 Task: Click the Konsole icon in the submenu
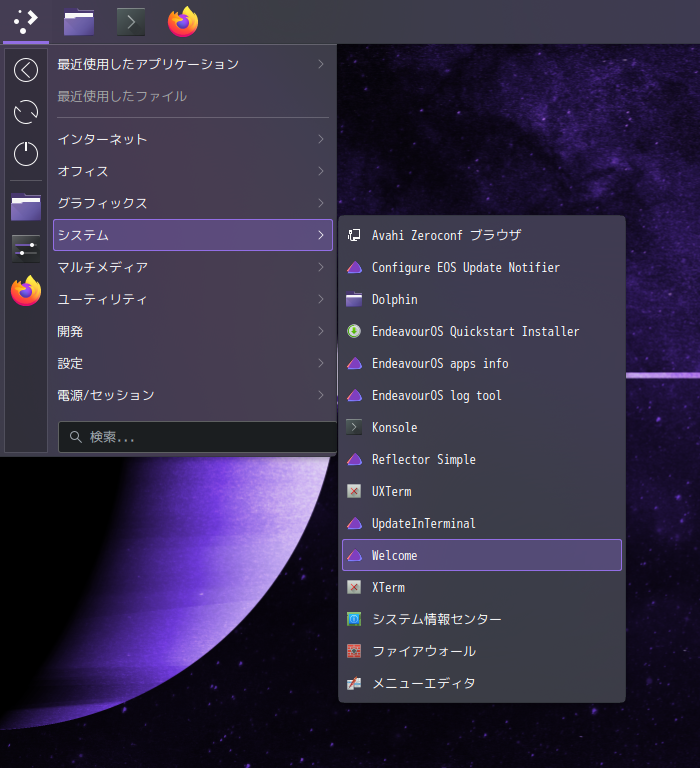(354, 427)
